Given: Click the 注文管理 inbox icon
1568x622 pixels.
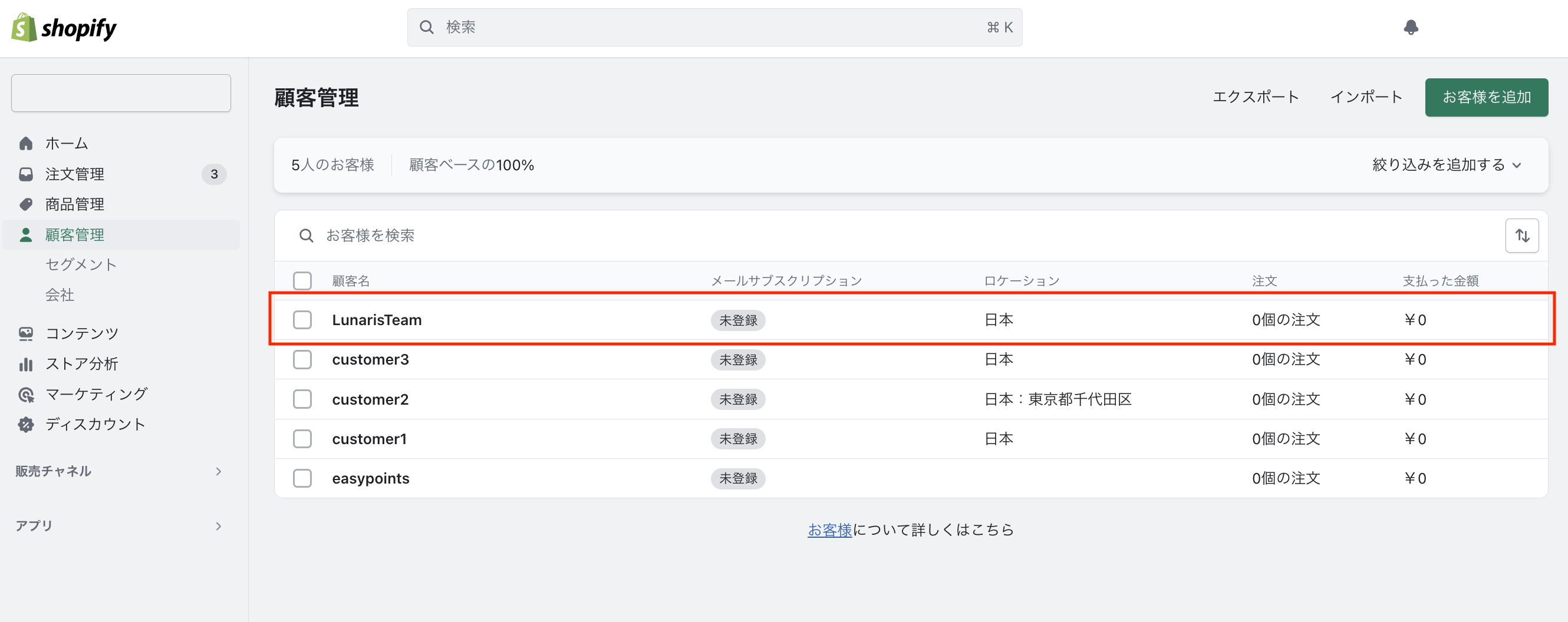Looking at the screenshot, I should pos(25,174).
